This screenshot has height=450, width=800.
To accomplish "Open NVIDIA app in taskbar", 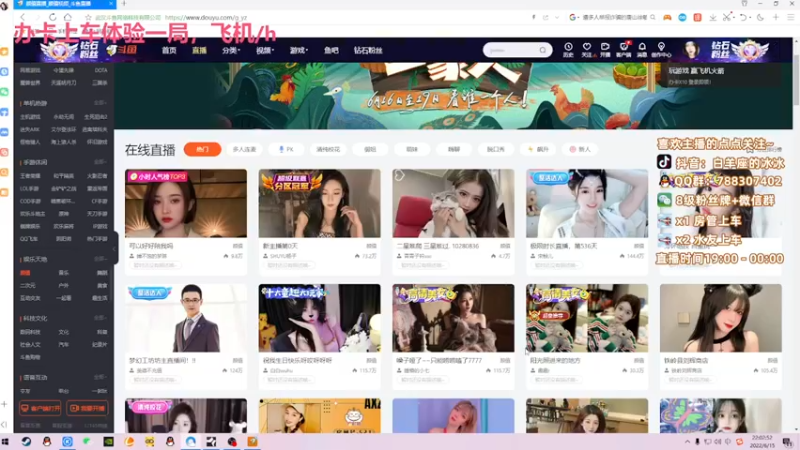I will pyautogui.click(x=108, y=441).
